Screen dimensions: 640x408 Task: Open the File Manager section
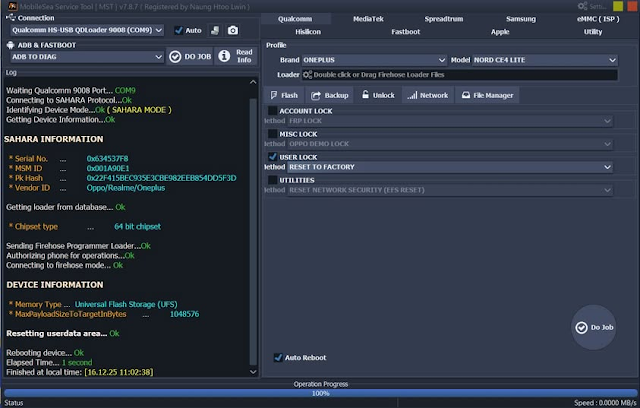coord(487,95)
